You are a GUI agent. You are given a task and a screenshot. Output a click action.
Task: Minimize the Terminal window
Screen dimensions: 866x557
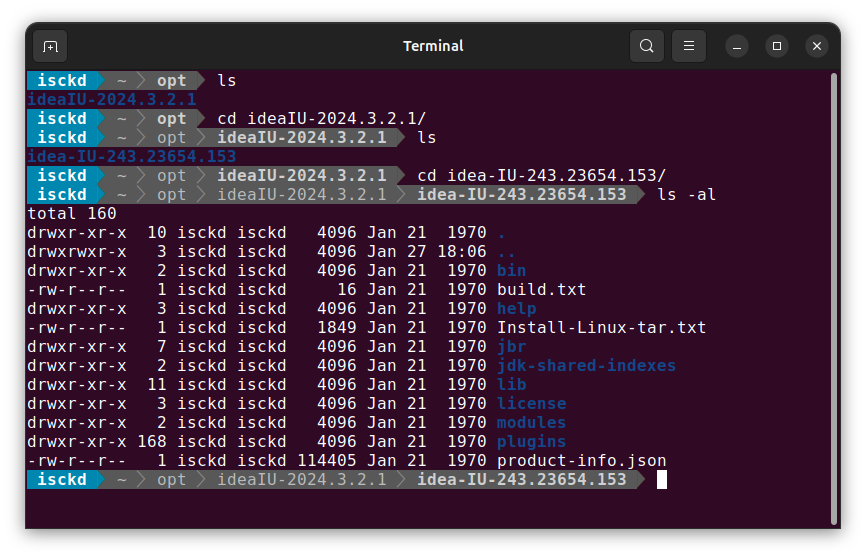point(737,46)
